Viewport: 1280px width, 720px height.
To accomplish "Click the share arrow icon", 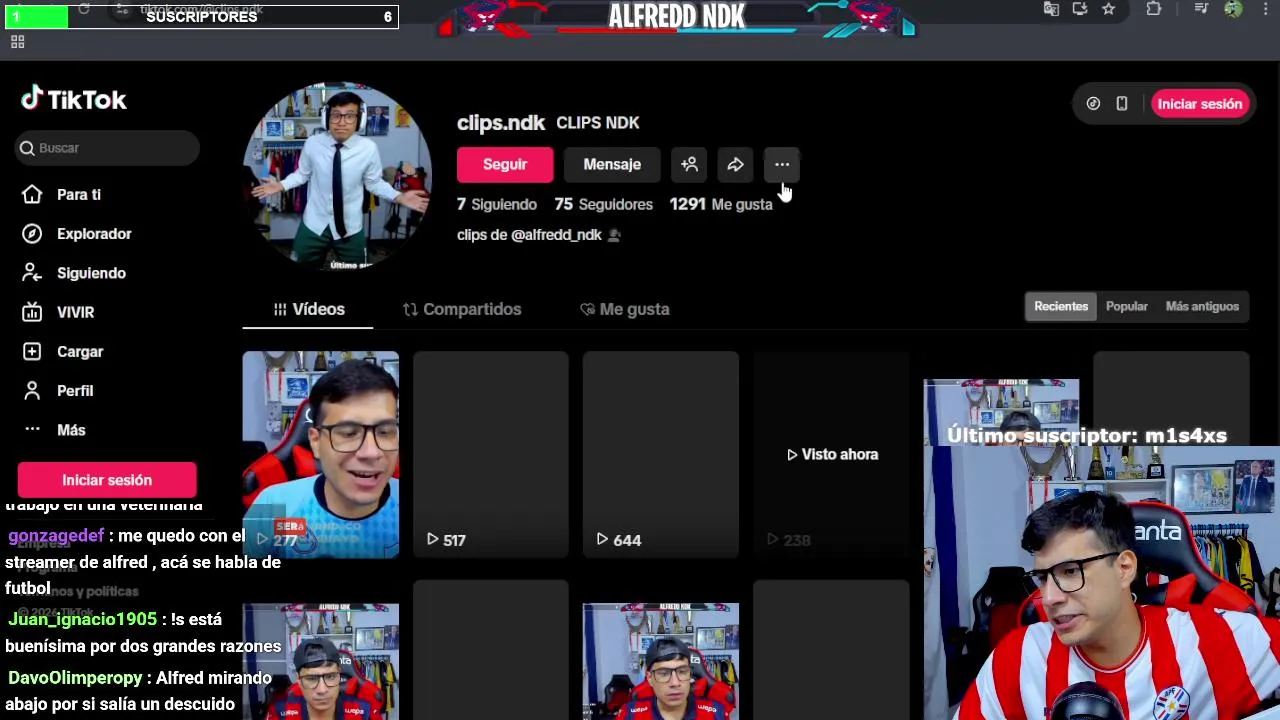I will (x=735, y=164).
